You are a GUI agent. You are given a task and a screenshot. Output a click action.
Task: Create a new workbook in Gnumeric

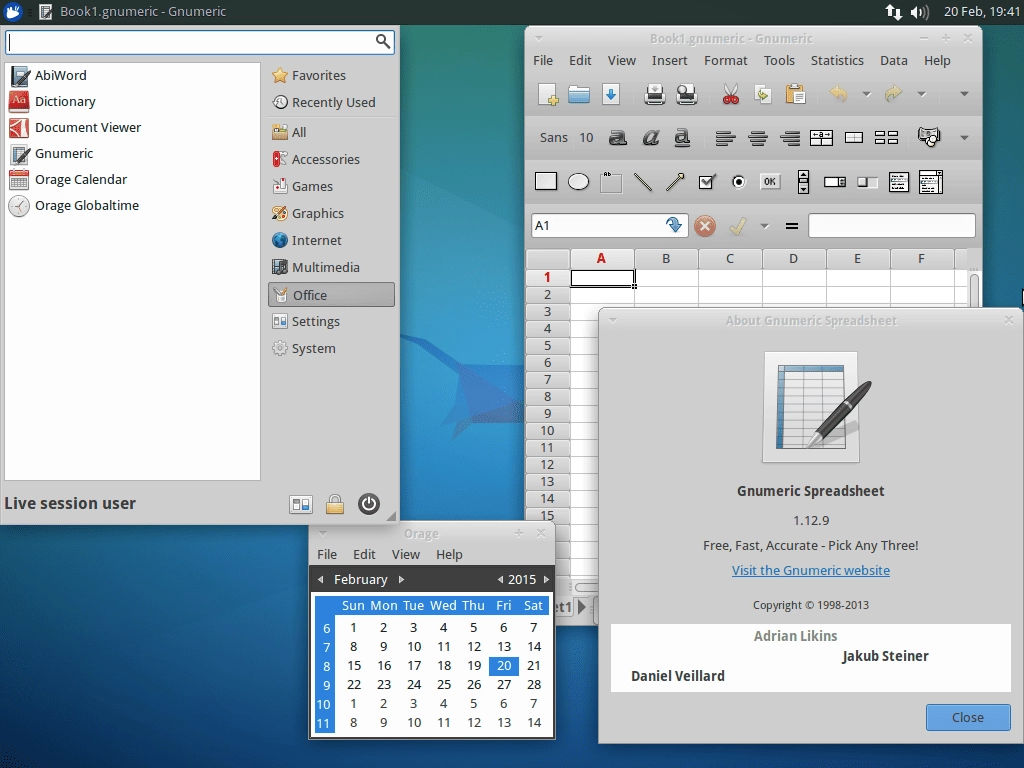pyautogui.click(x=548, y=94)
